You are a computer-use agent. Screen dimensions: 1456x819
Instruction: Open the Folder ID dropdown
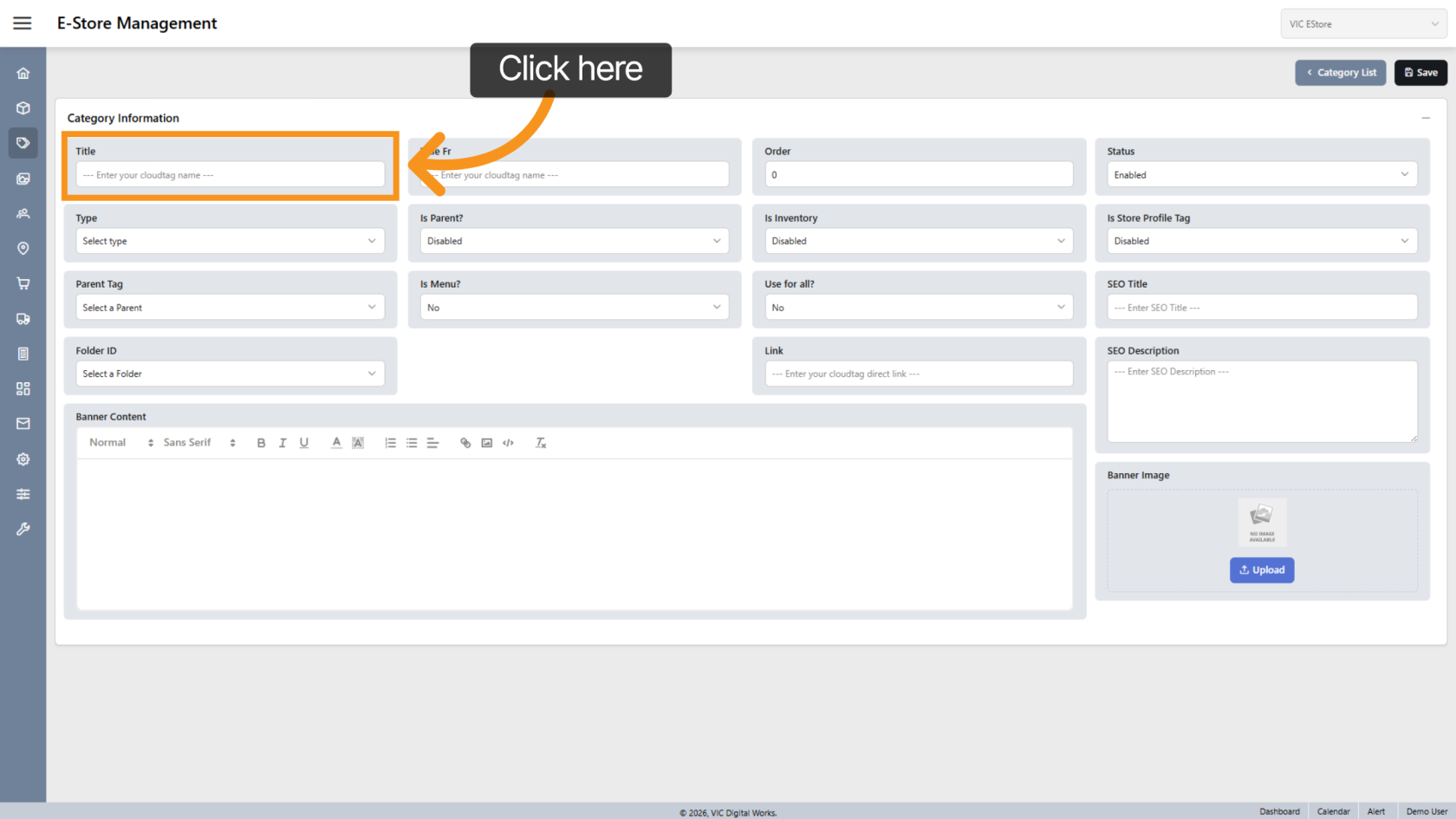[x=230, y=374]
